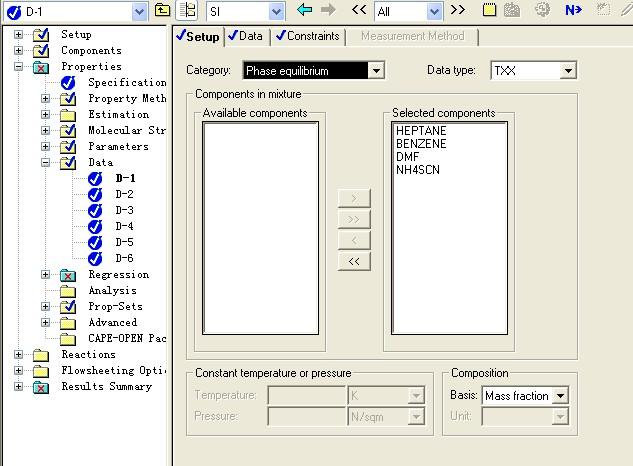This screenshot has width=633, height=466.
Task: Open the D-1 object name dropdown
Action: point(139,12)
